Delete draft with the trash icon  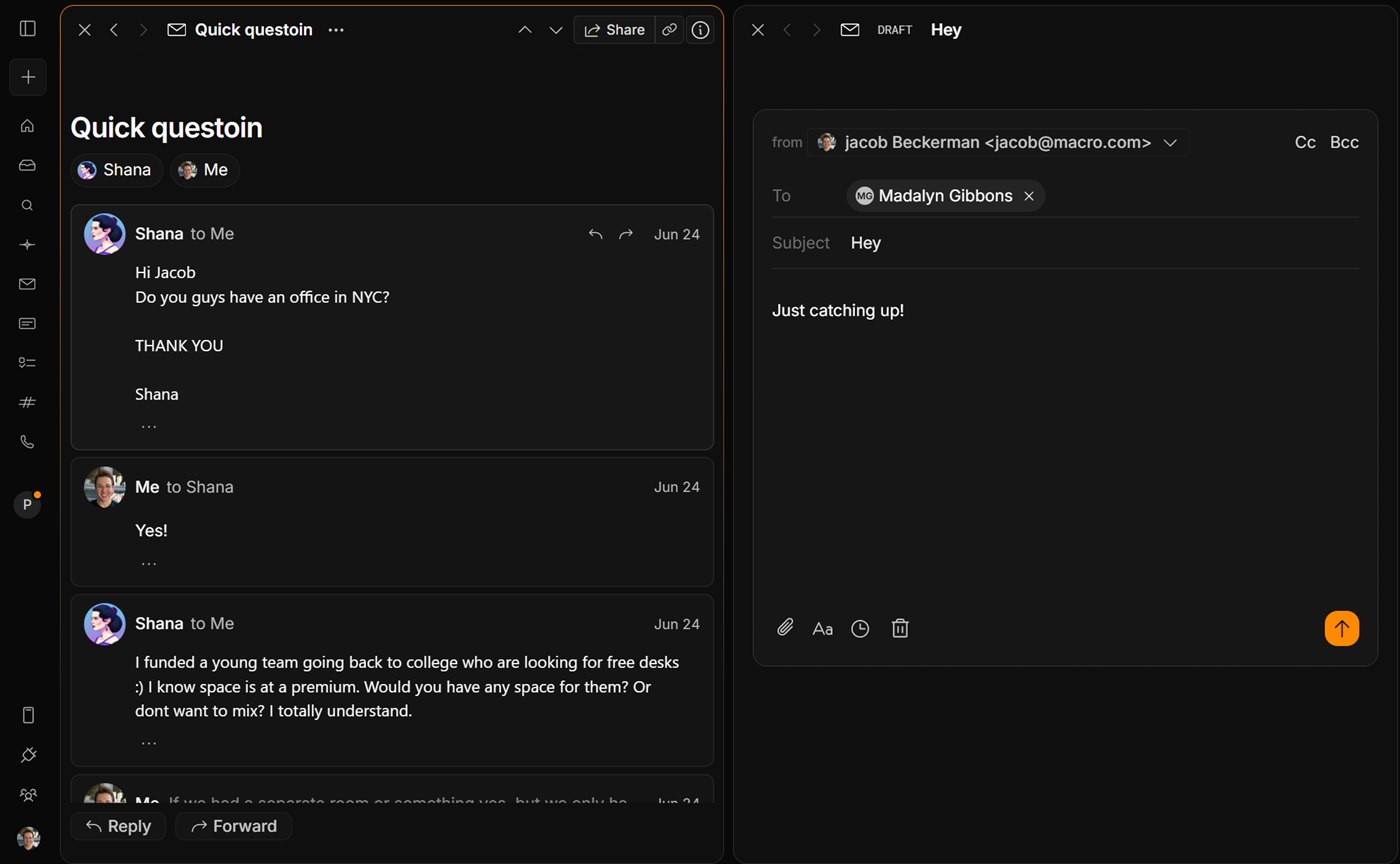pyautogui.click(x=900, y=628)
